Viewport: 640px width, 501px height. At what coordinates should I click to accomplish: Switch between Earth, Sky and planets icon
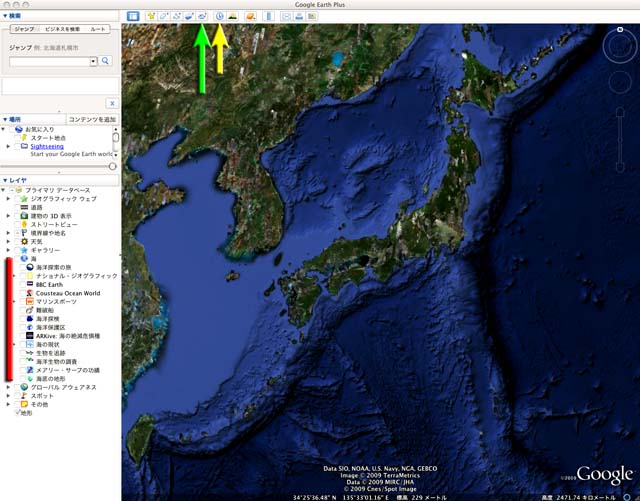click(250, 16)
